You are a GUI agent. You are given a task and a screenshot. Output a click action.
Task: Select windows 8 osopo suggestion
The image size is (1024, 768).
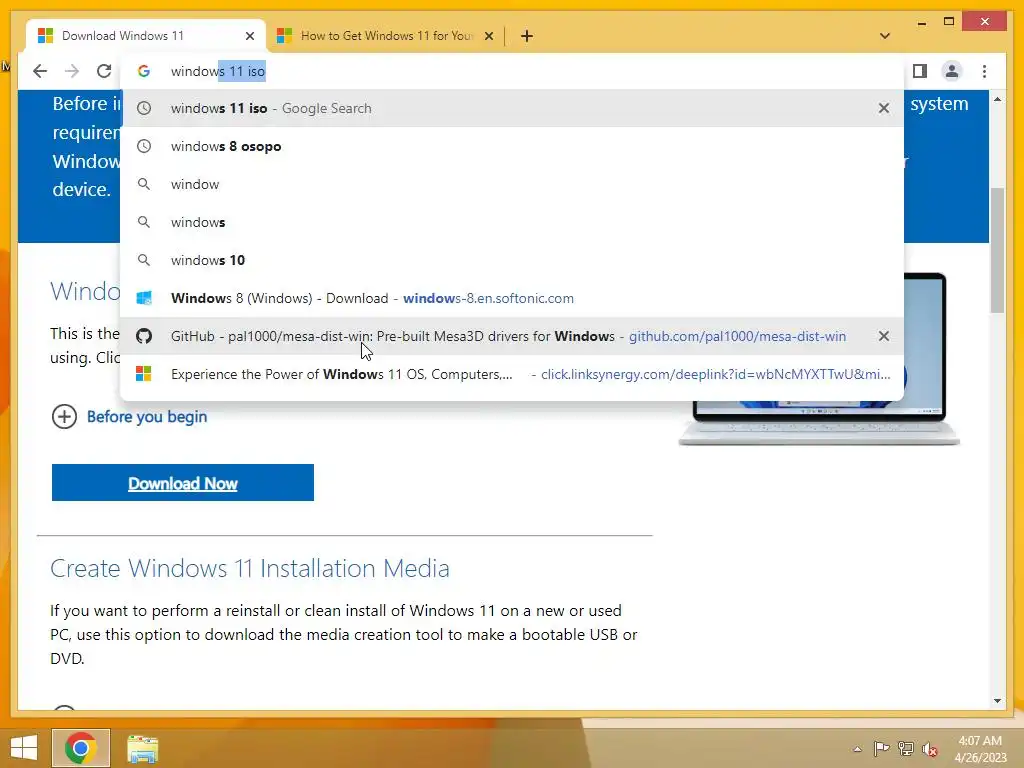512,146
